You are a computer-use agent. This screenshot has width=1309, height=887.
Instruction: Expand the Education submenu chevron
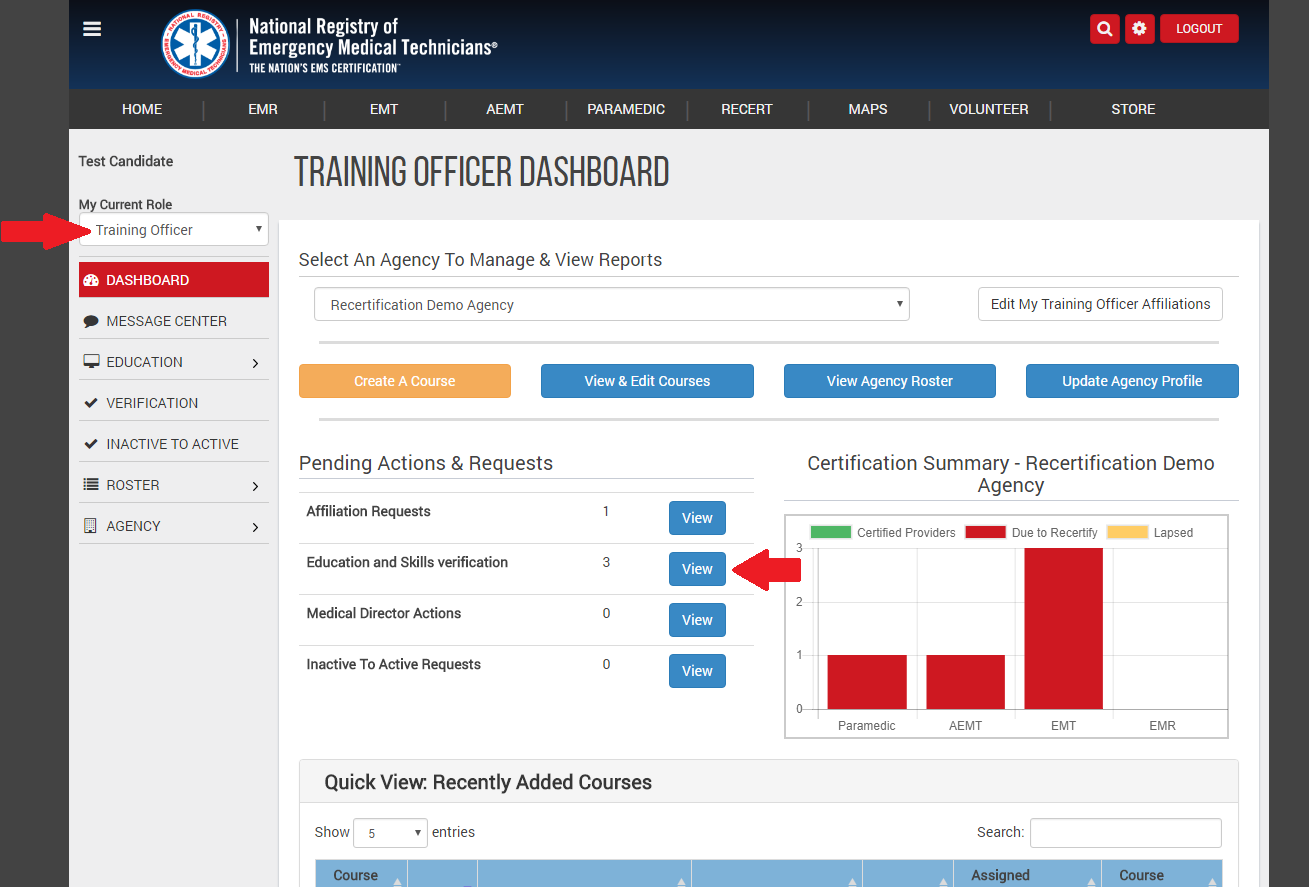tap(255, 363)
